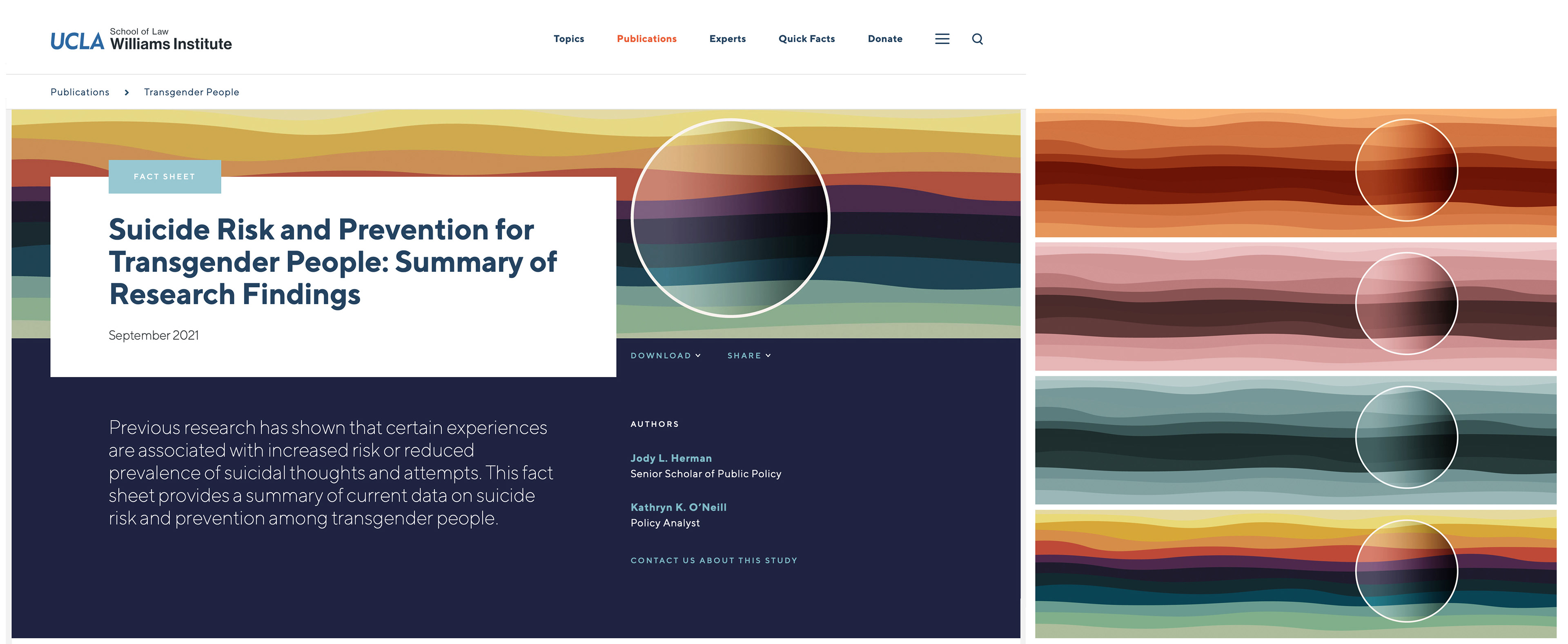
Task: Click Contact Us About This Study
Action: [713, 560]
